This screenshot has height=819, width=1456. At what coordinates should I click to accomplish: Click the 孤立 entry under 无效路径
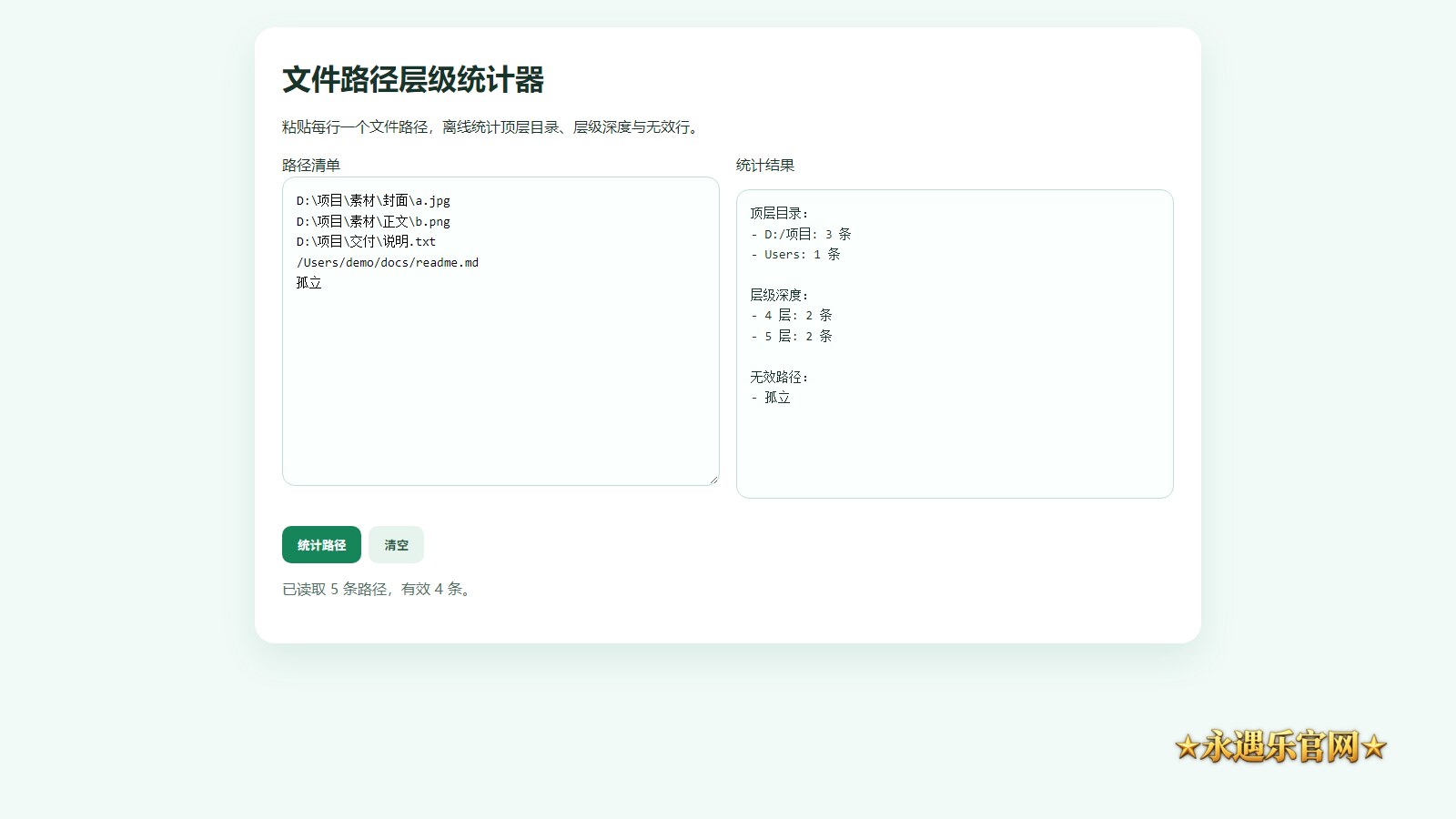771,398
